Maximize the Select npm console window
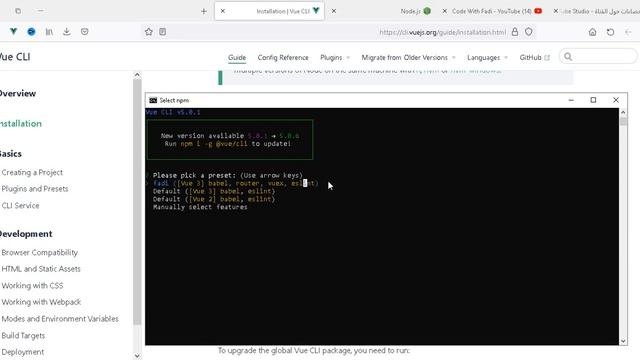The height and width of the screenshot is (360, 640). point(593,100)
